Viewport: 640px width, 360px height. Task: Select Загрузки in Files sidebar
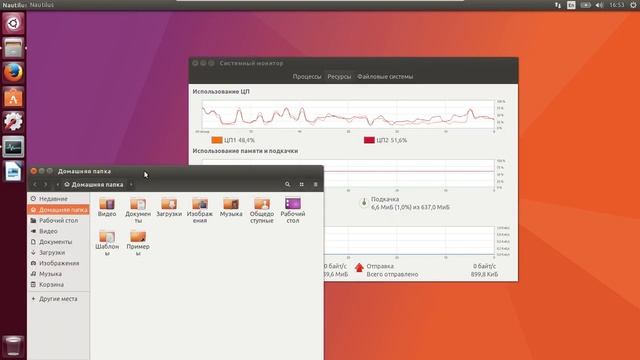[58, 252]
